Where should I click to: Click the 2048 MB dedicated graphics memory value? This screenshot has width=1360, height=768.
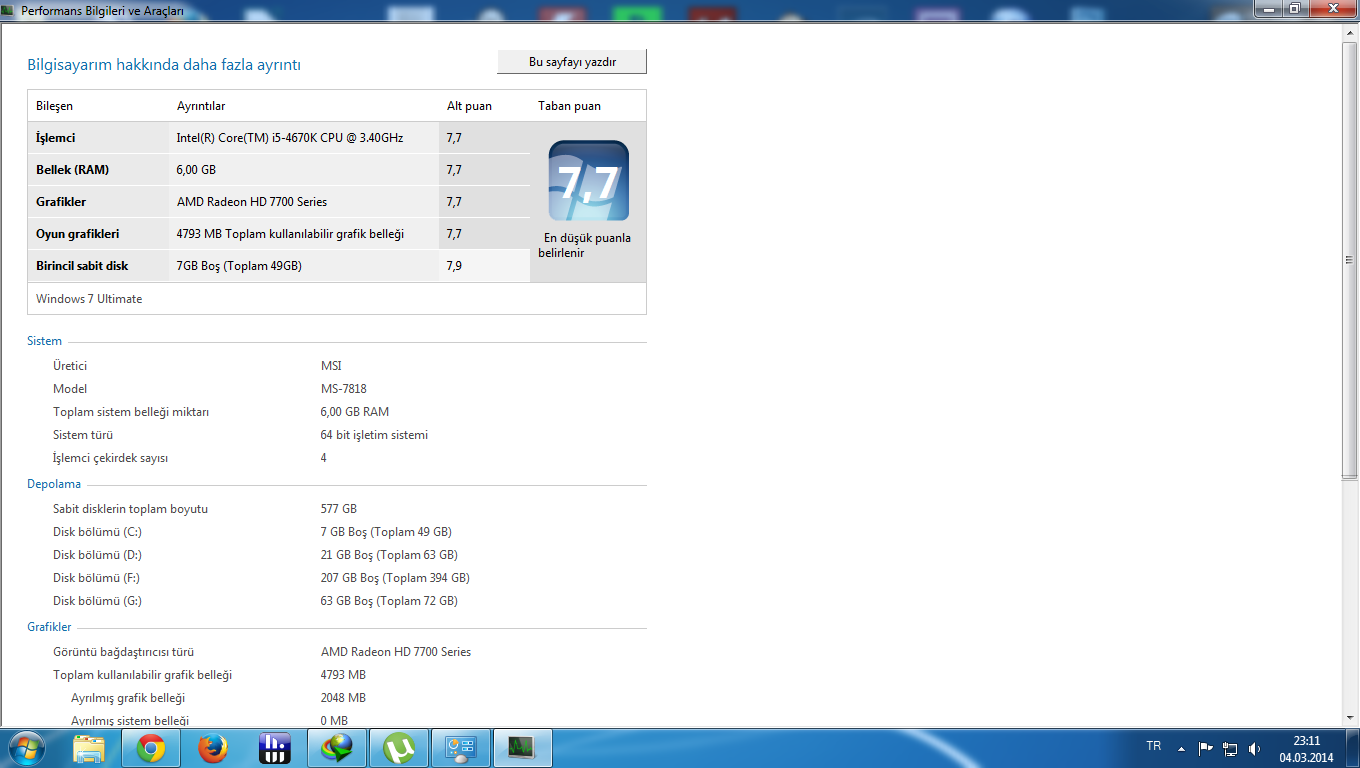coord(343,698)
